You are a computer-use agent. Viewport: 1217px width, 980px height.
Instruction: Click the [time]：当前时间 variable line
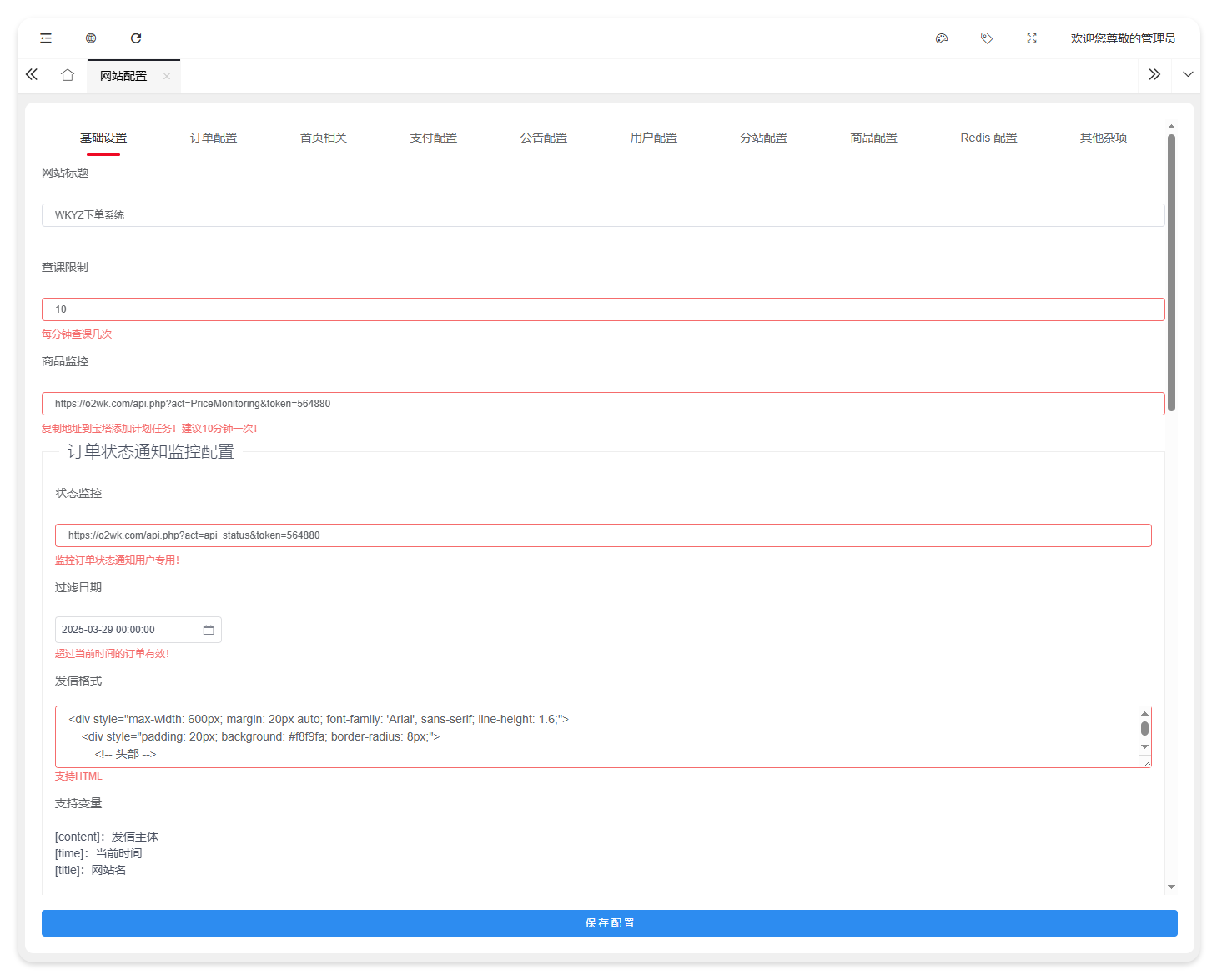coord(98,853)
